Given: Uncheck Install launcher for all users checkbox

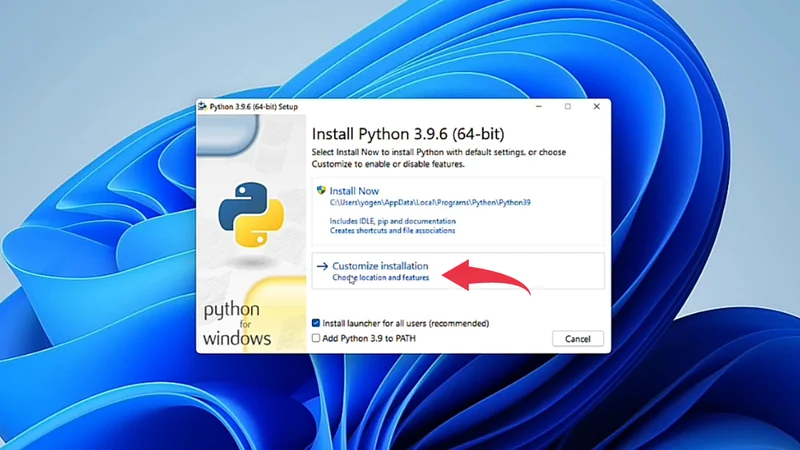Looking at the screenshot, I should (x=316, y=324).
